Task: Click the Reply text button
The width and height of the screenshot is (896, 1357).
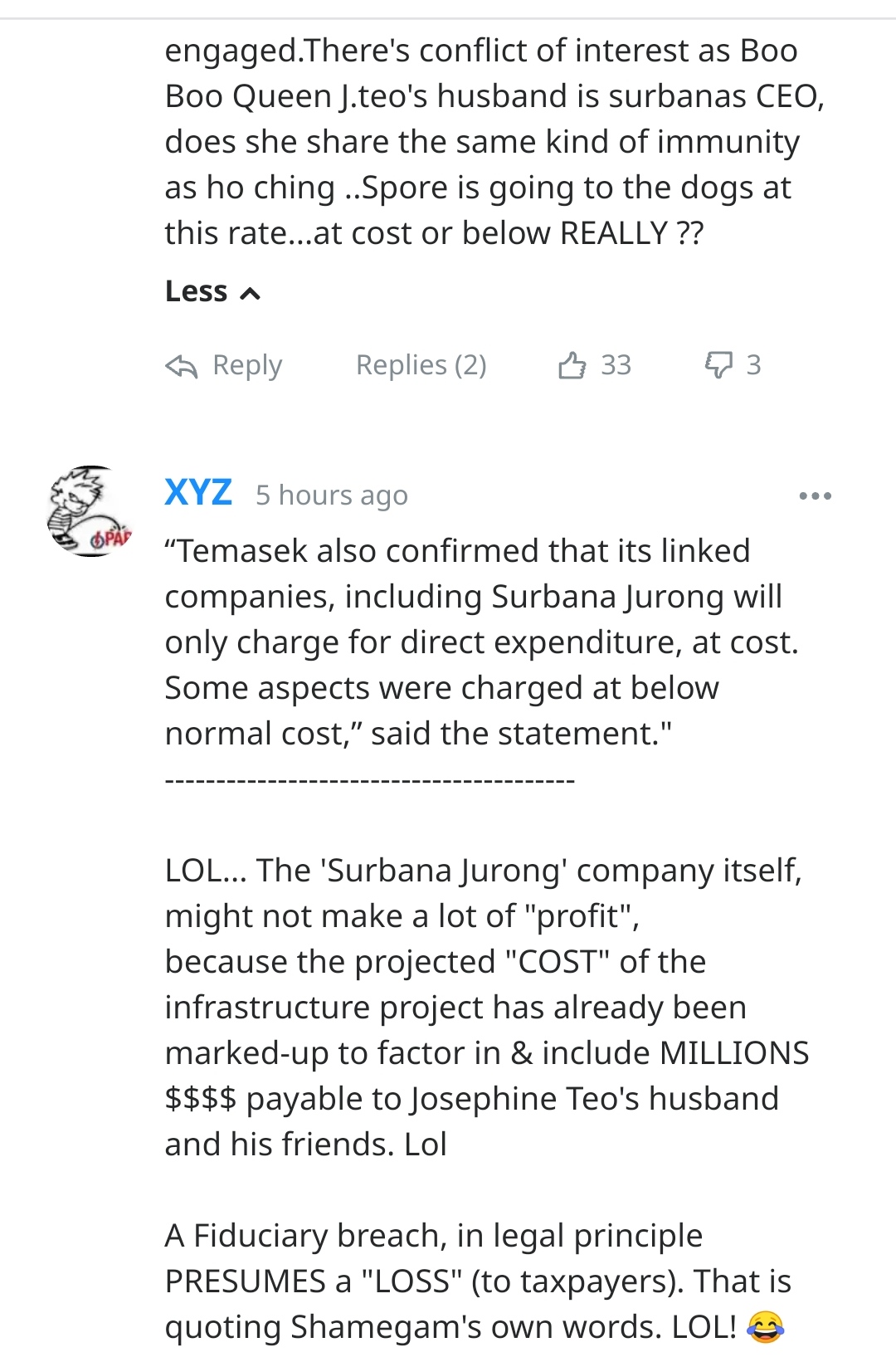Action: pyautogui.click(x=246, y=365)
